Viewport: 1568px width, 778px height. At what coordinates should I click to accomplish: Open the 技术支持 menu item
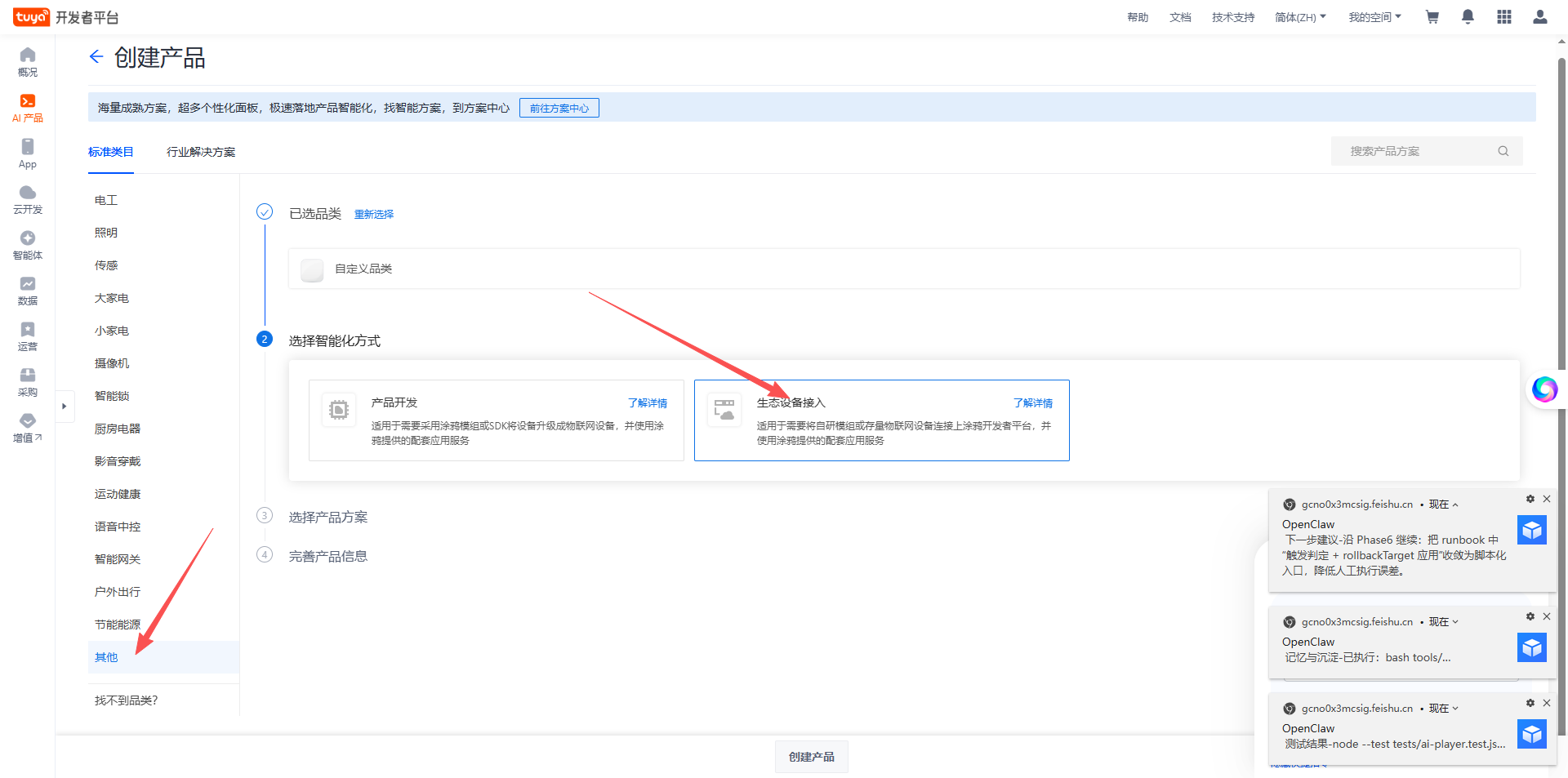[1233, 17]
